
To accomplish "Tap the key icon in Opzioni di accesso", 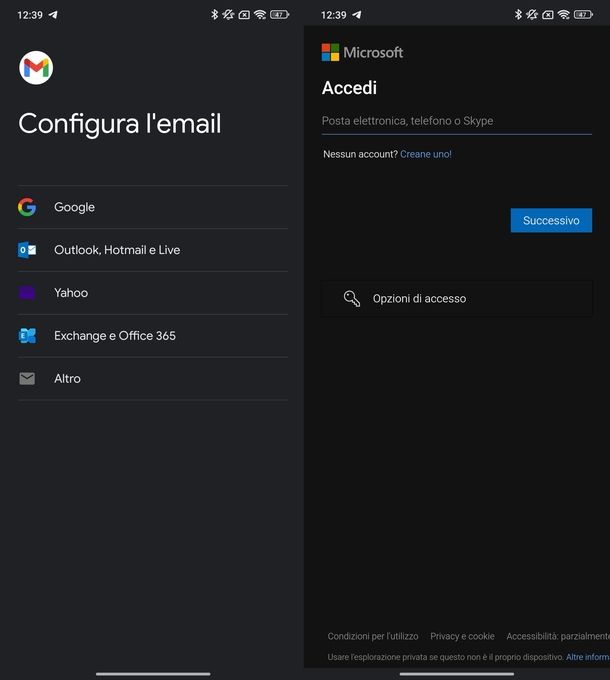I will pos(352,298).
